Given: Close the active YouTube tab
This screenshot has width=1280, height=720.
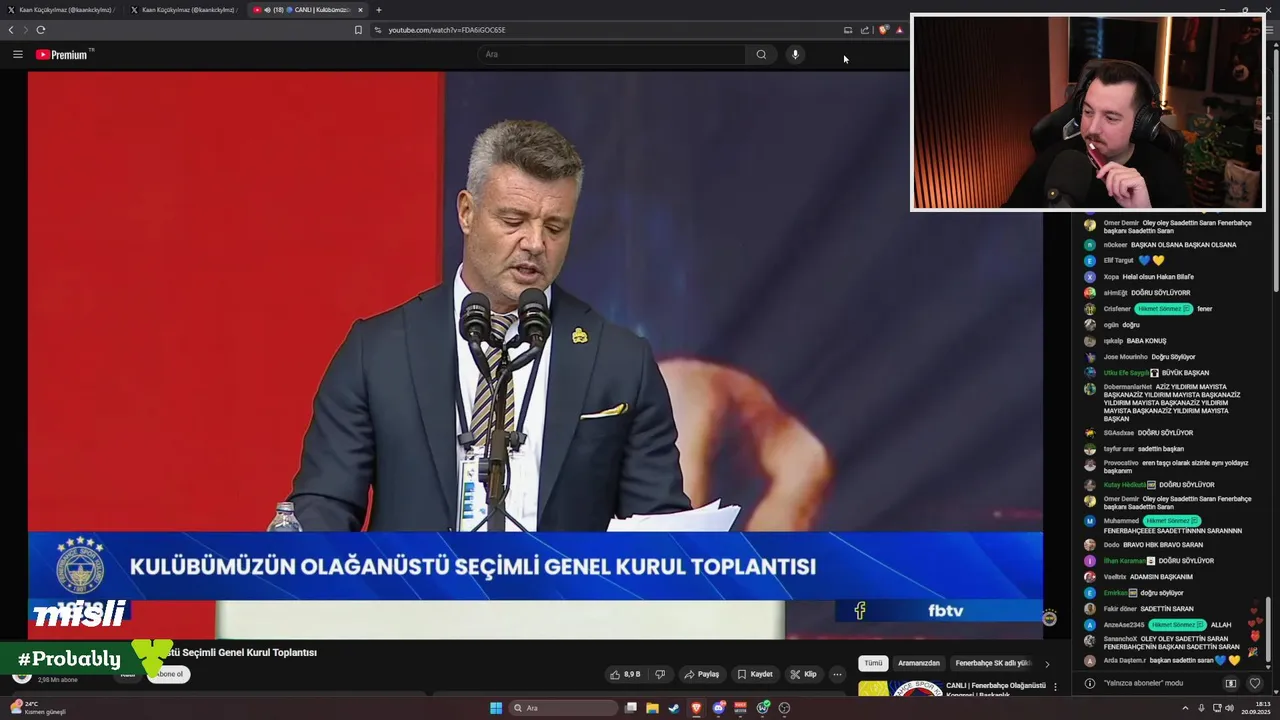Looking at the screenshot, I should 360,10.
